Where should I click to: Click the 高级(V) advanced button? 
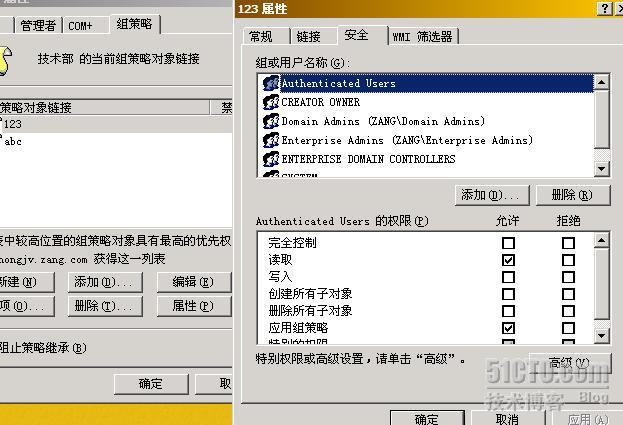(569, 363)
